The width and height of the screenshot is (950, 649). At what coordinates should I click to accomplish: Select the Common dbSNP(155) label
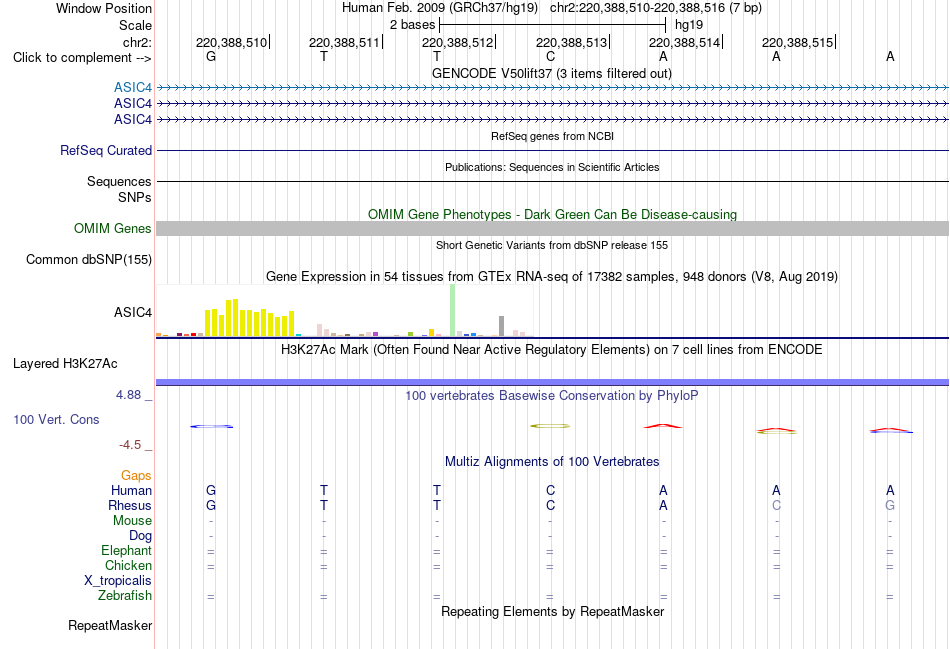[x=89, y=259]
